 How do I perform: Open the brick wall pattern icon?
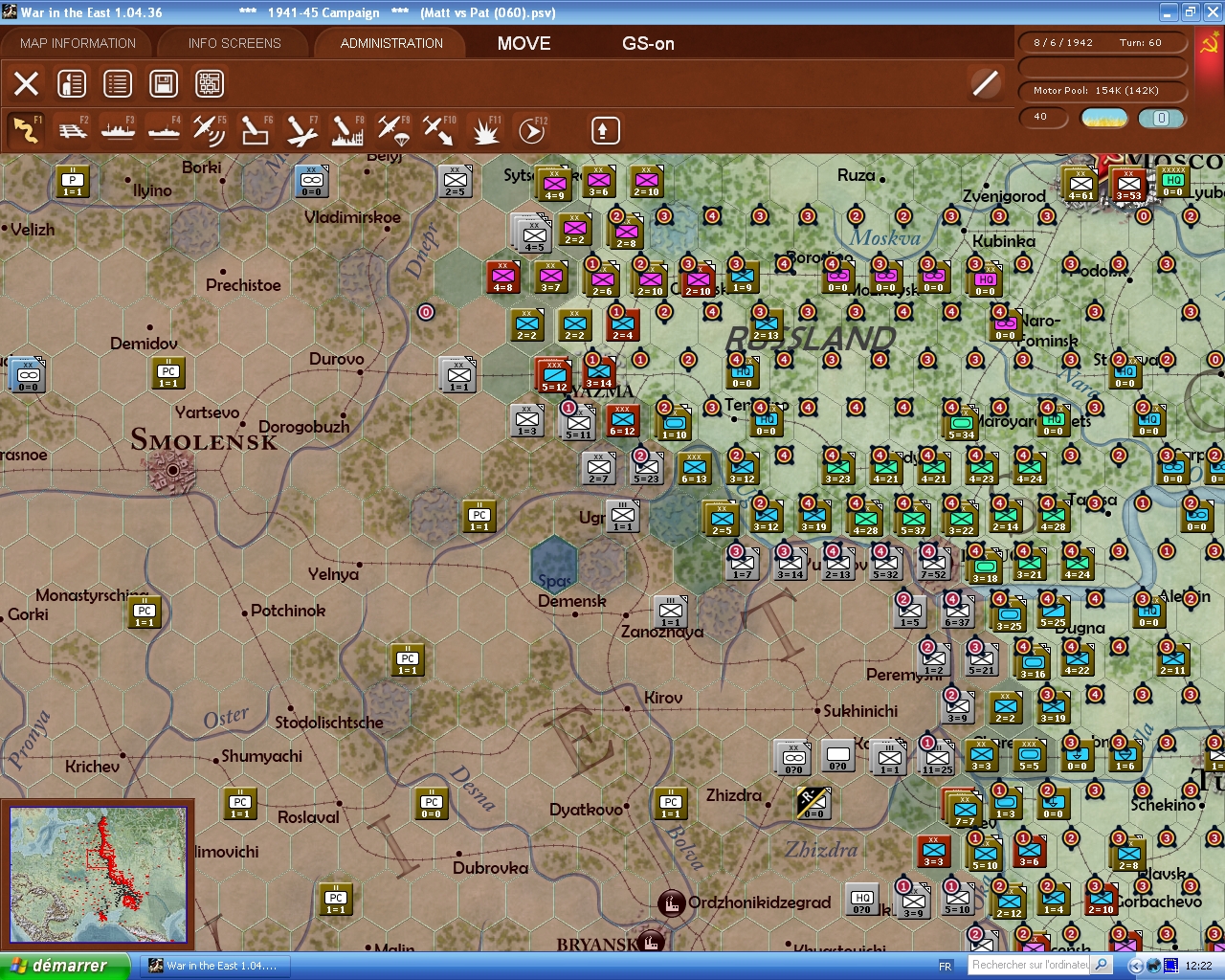pos(210,83)
